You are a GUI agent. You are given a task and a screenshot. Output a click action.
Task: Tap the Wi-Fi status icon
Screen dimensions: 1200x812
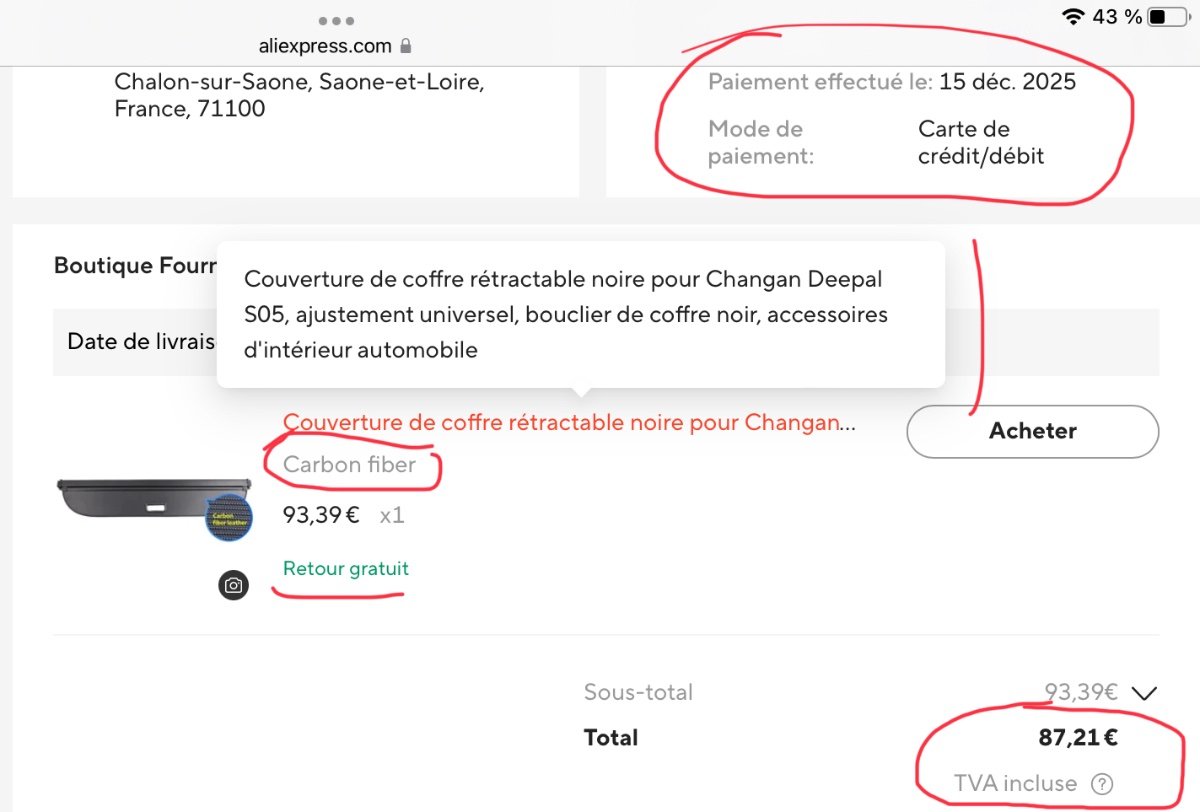tap(1074, 16)
